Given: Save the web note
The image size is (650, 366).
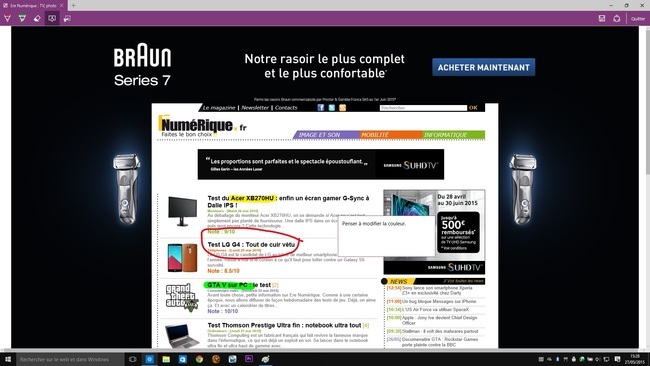Looking at the screenshot, I should (x=602, y=18).
